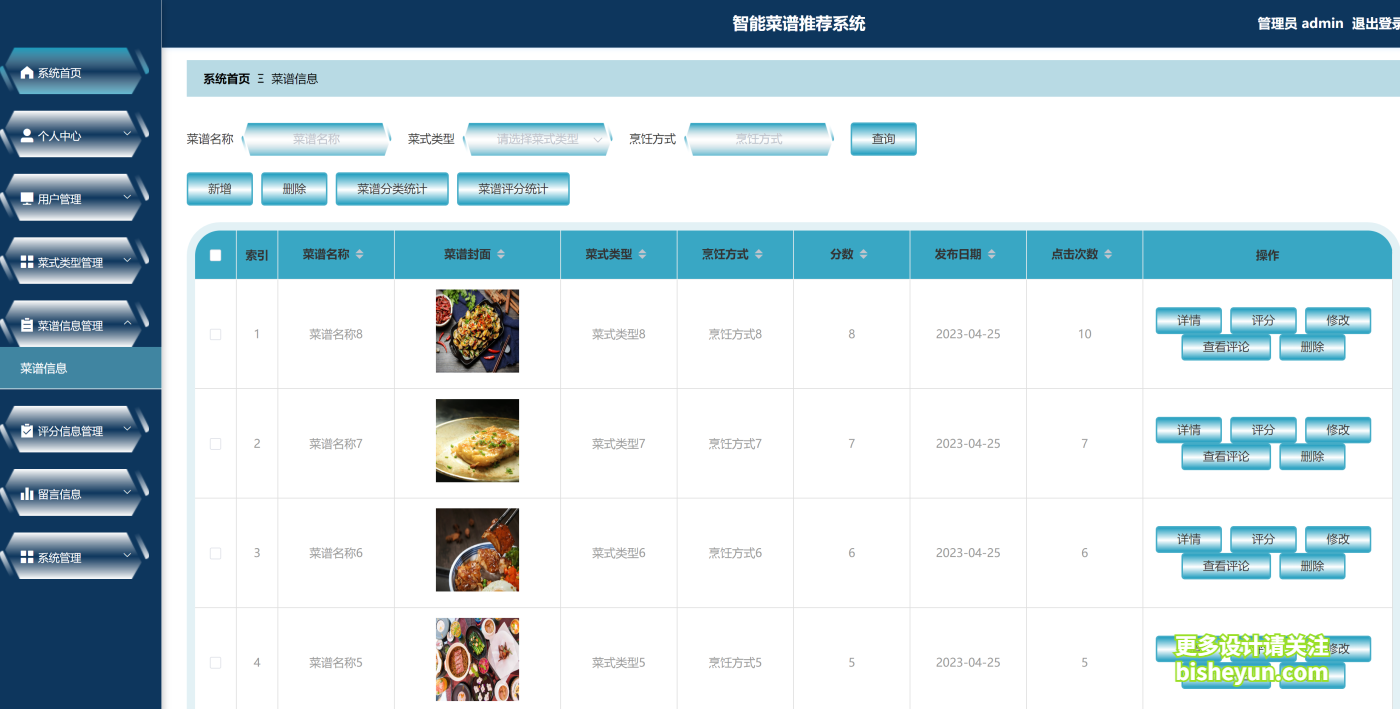The height and width of the screenshot is (709, 1400).
Task: Toggle the select-all checkbox in table header
Action: pos(215,254)
